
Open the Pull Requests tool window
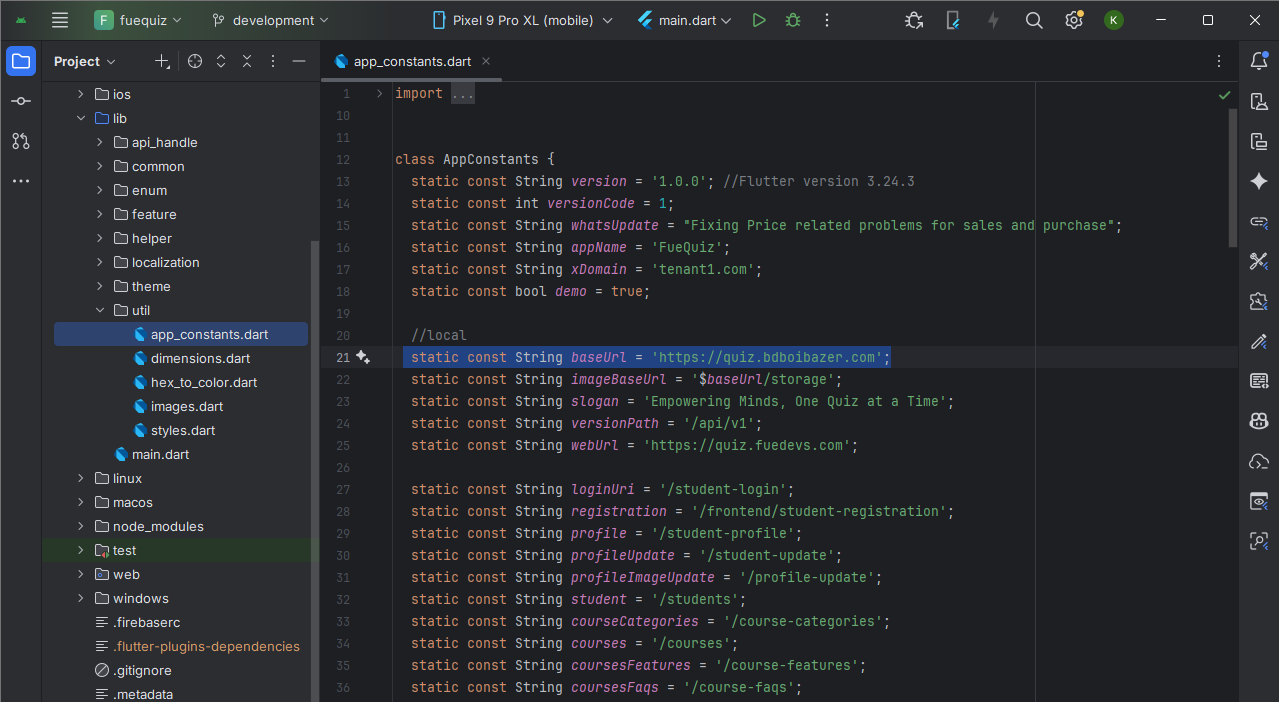(x=21, y=141)
